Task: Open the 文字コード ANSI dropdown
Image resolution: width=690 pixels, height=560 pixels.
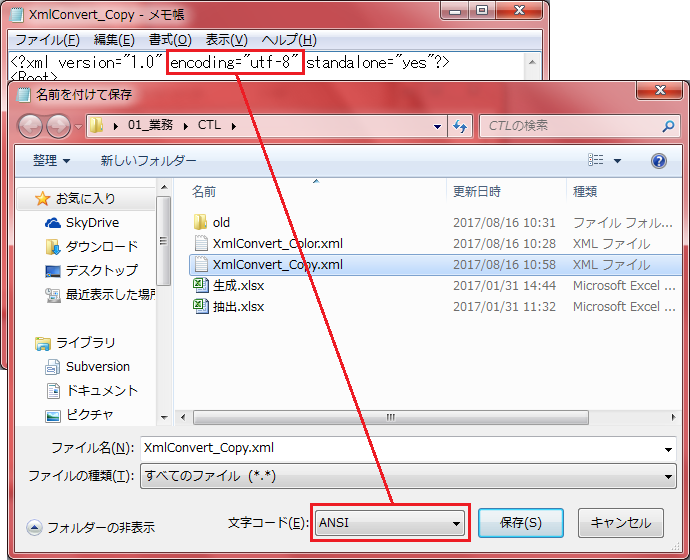Action: tap(389, 523)
